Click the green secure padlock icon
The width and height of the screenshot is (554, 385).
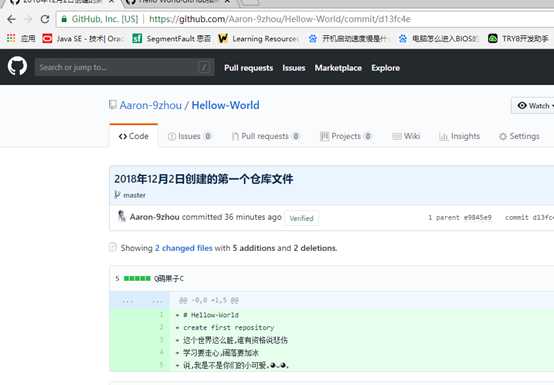64,19
